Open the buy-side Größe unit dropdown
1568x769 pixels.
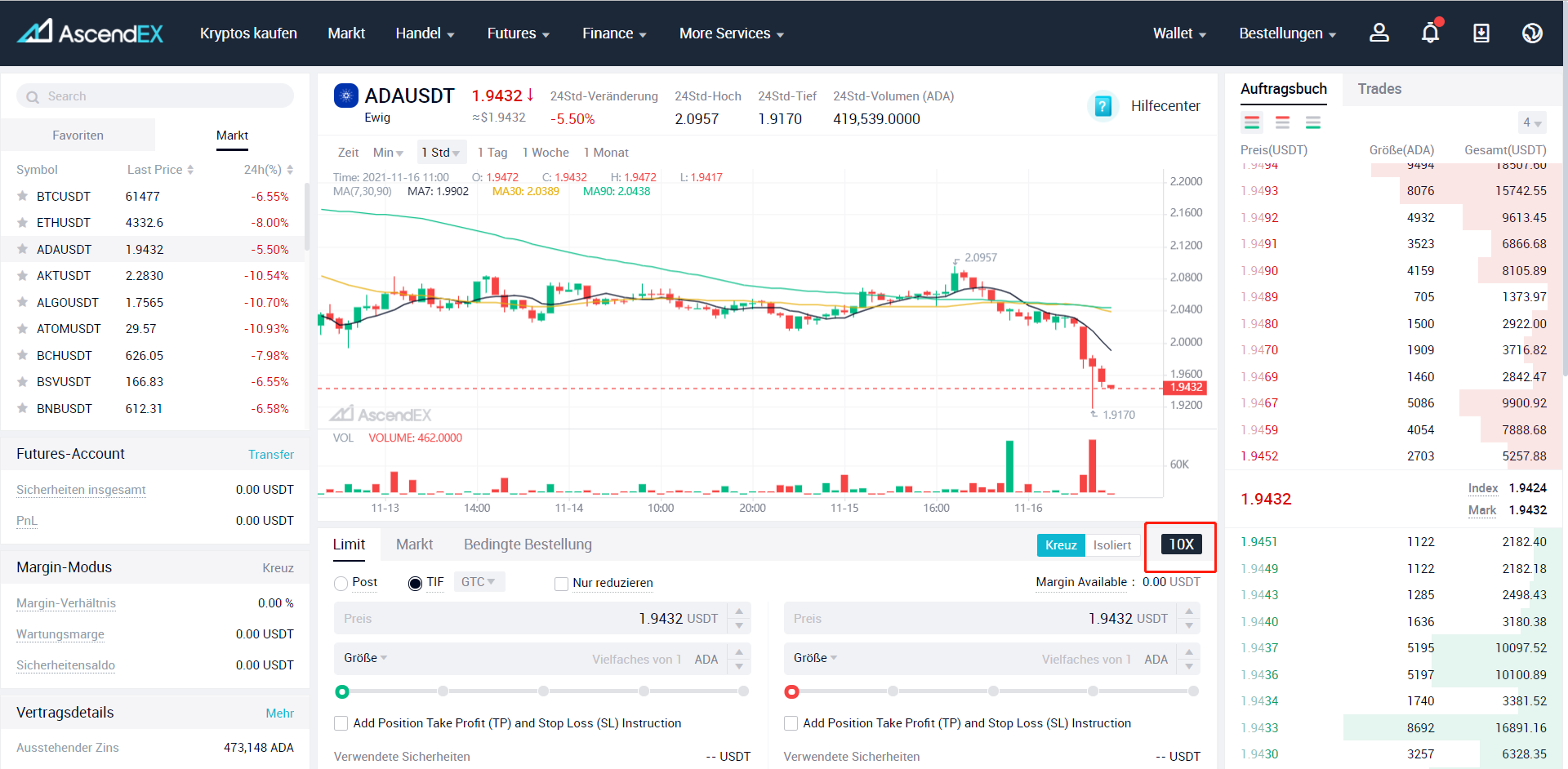(x=366, y=658)
